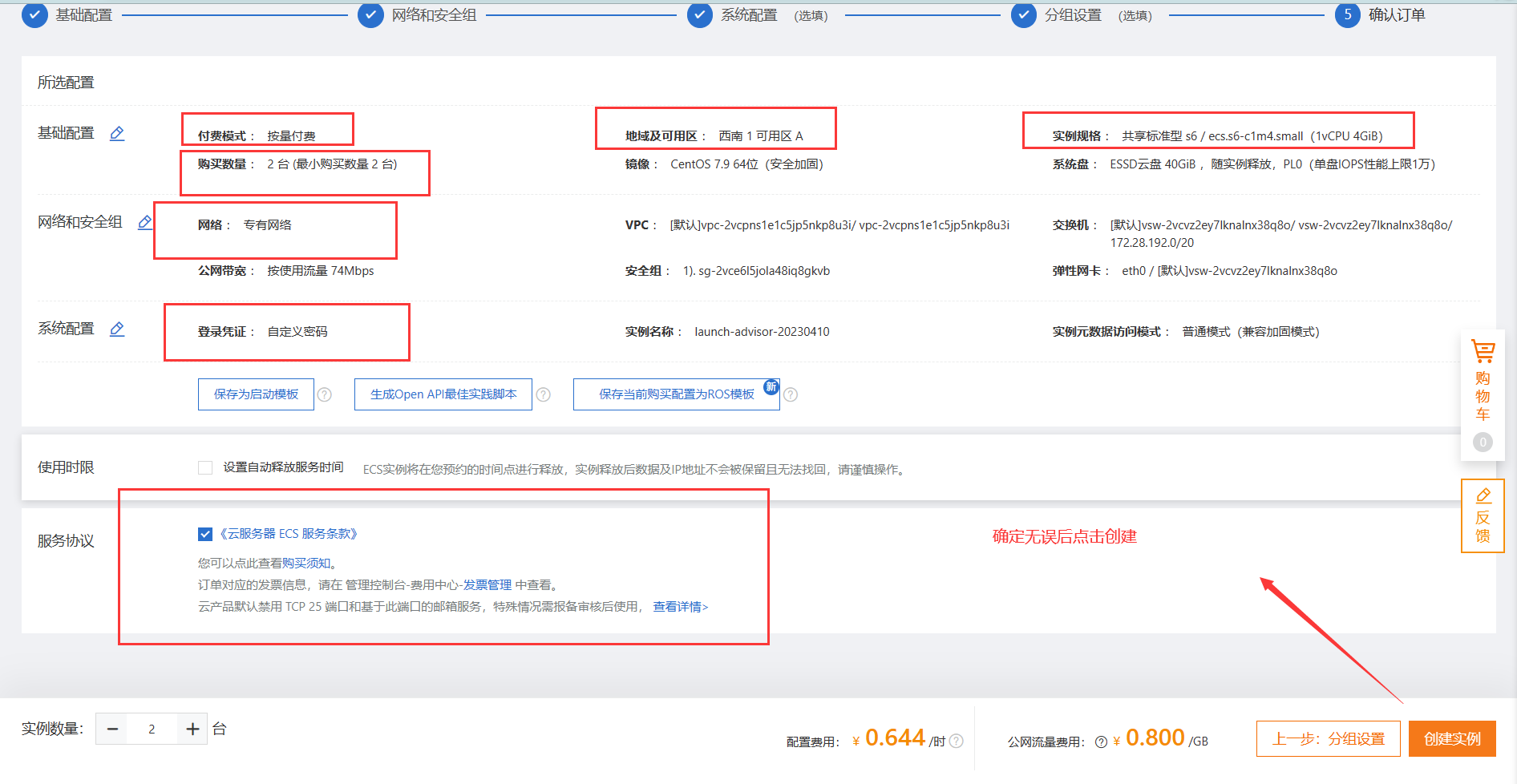
Task: Click the 购买数量 2 台 value
Action: [x=332, y=164]
